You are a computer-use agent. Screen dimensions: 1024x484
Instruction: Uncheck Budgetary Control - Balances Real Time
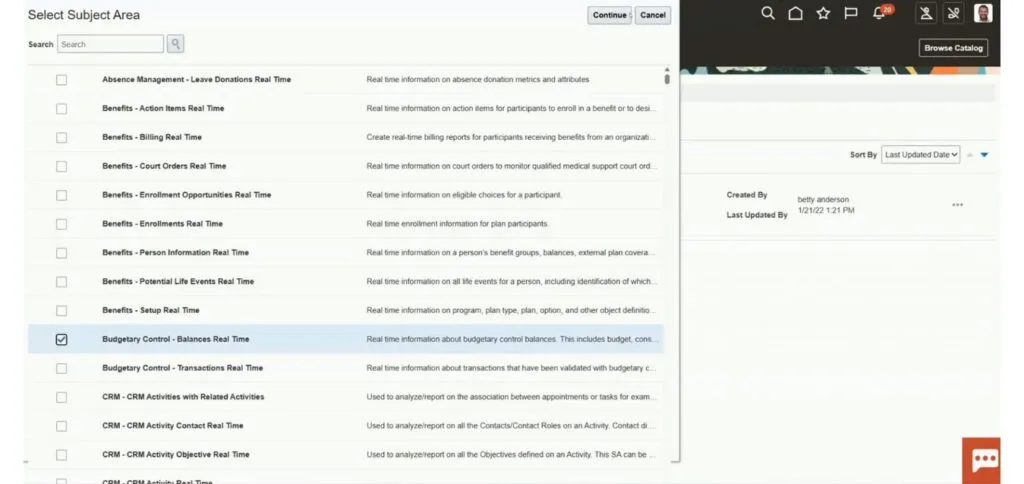[62, 339]
